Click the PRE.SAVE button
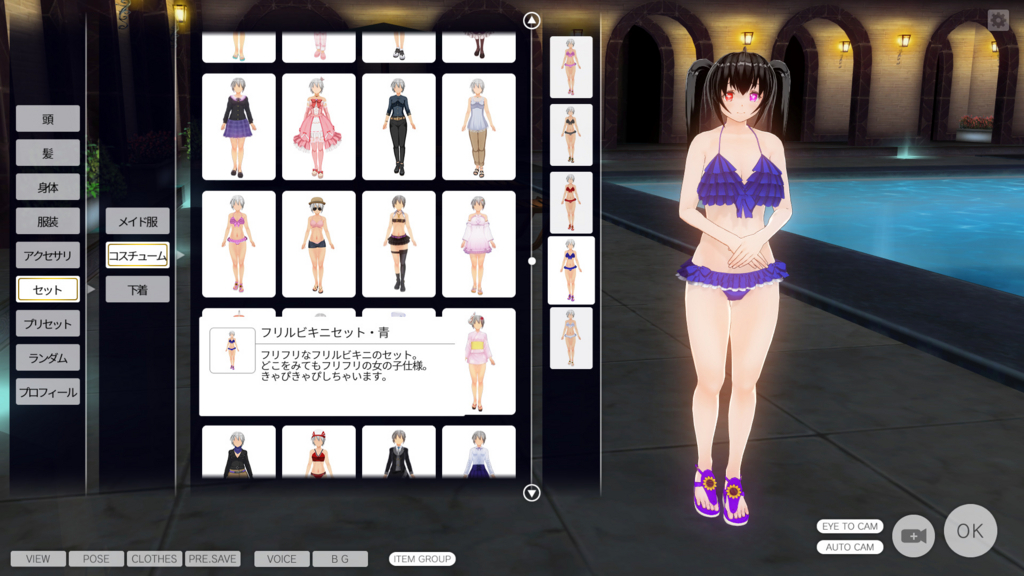The width and height of the screenshot is (1024, 576). [x=212, y=559]
